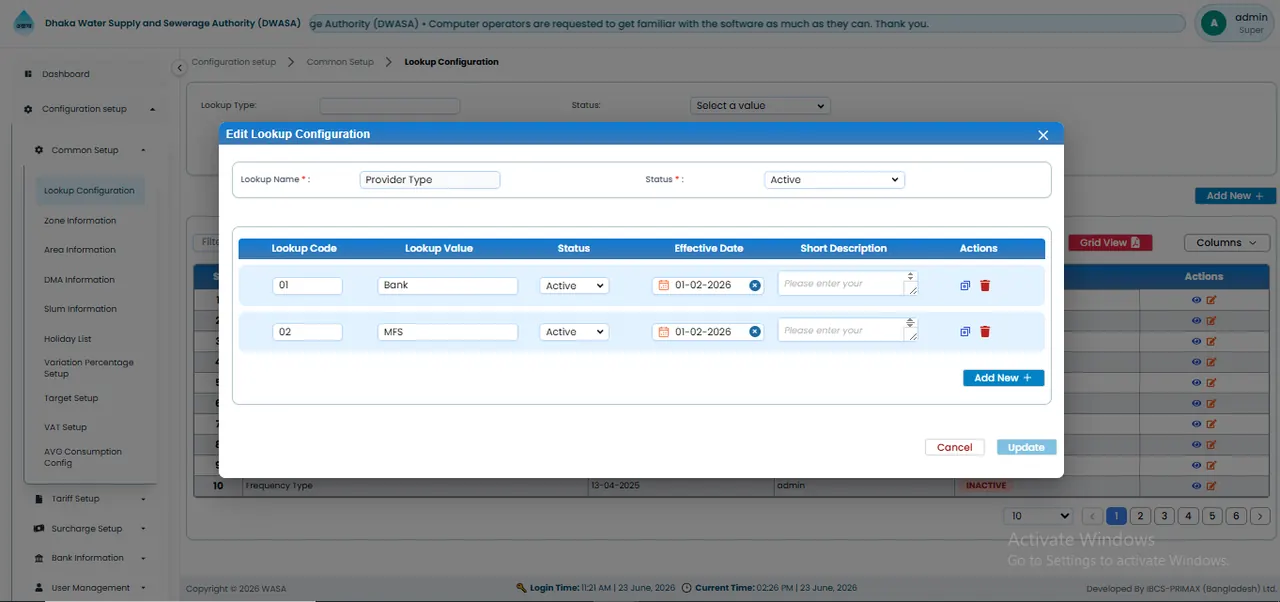Screen dimensions: 1280x602
Task: Open AVG Consumption Config in sidebar
Action: coord(83,457)
